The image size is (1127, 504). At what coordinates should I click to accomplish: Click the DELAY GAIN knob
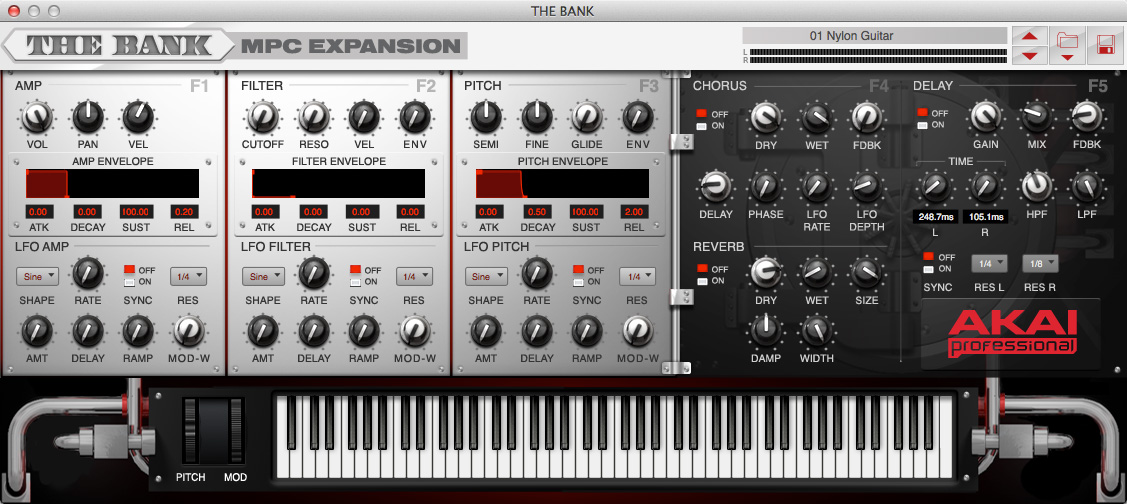click(x=986, y=117)
